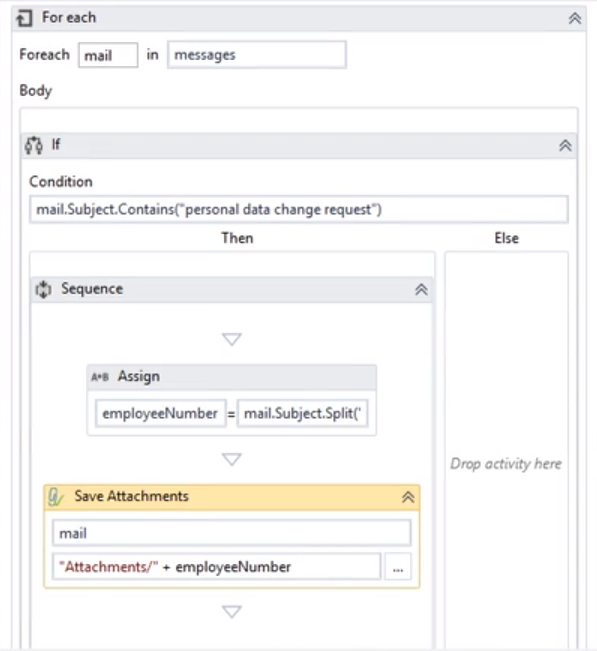This screenshot has width=597, height=651.
Task: Select the Sequence title text
Action: 92,289
